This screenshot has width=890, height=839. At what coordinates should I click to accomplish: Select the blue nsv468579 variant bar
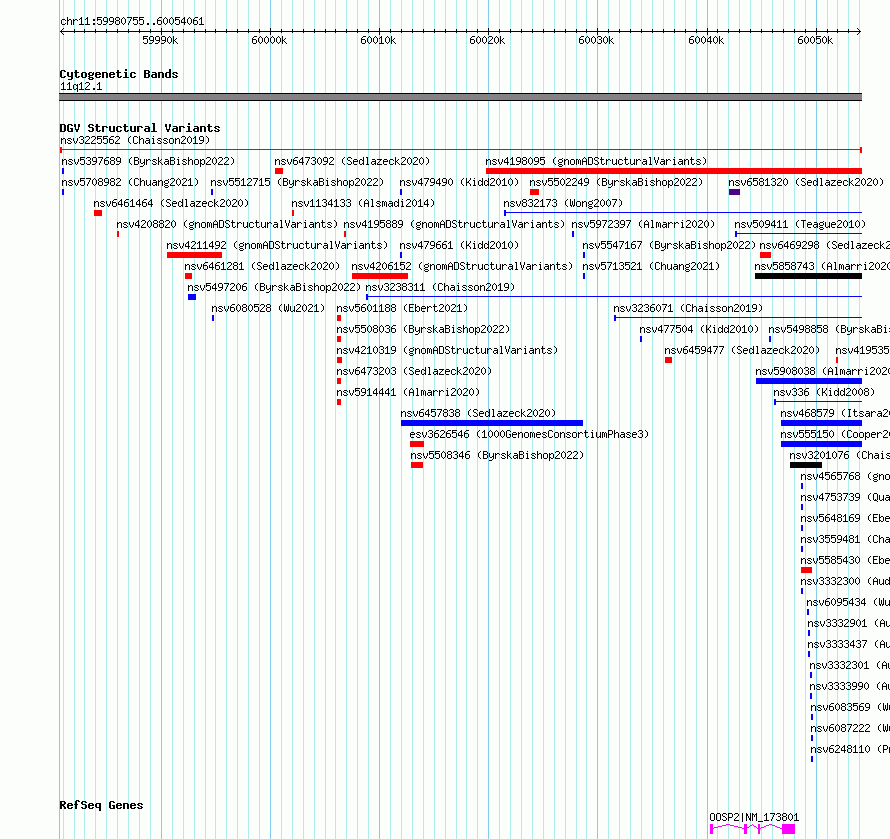(821, 423)
